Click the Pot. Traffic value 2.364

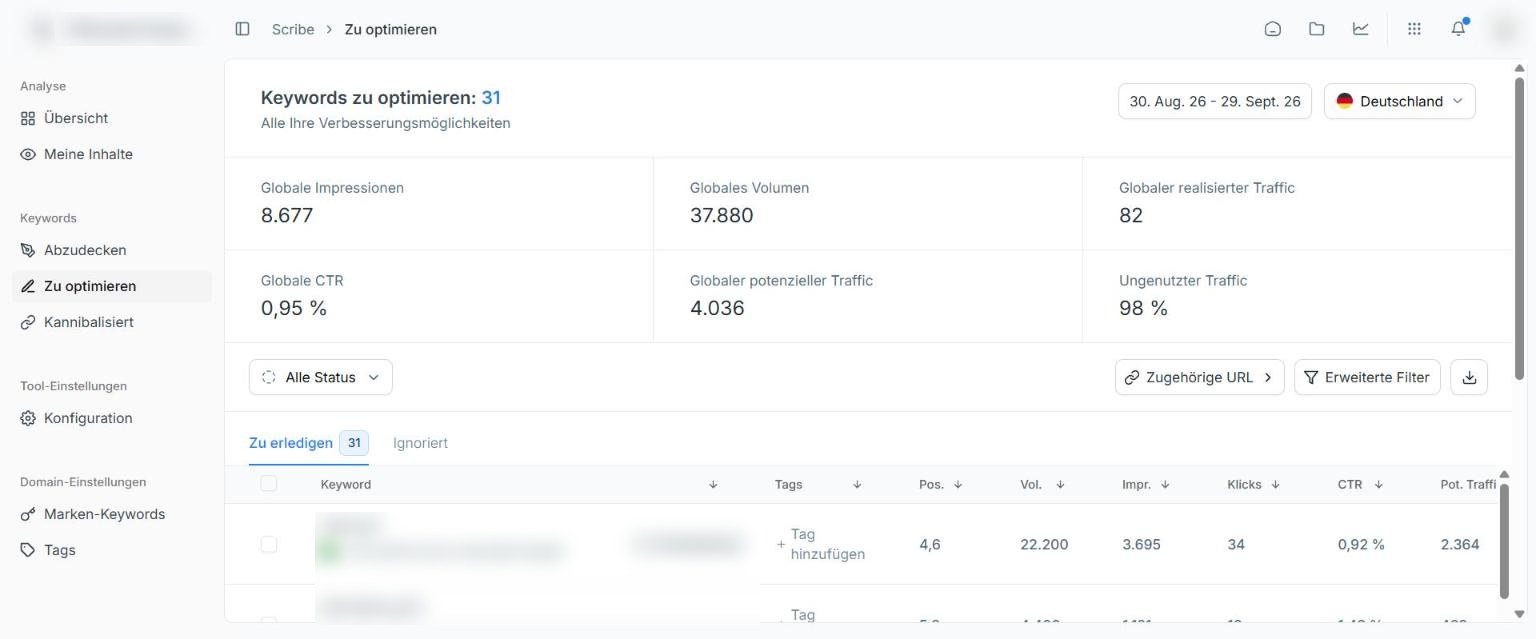click(x=1460, y=544)
